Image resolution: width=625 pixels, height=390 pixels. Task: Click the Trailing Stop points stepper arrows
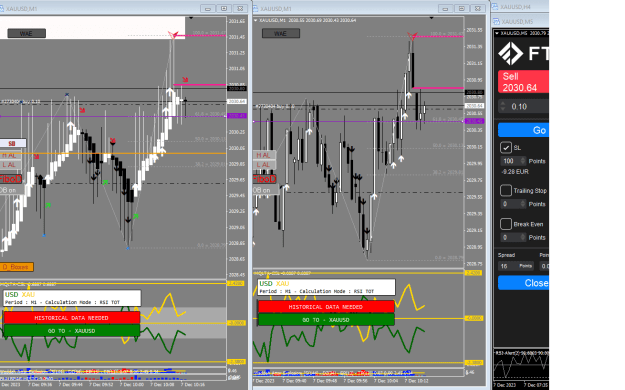[523, 204]
